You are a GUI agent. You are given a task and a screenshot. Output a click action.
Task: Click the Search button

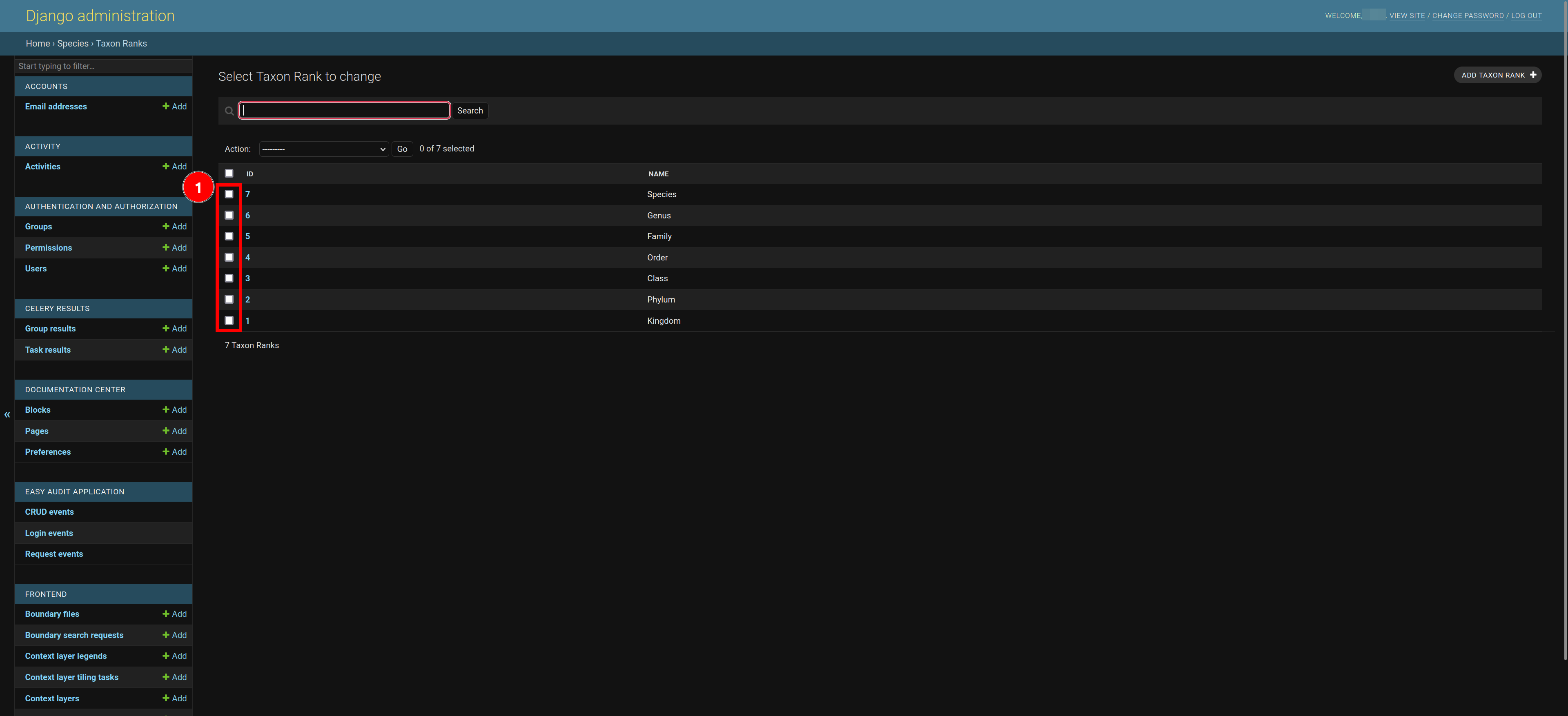click(470, 110)
